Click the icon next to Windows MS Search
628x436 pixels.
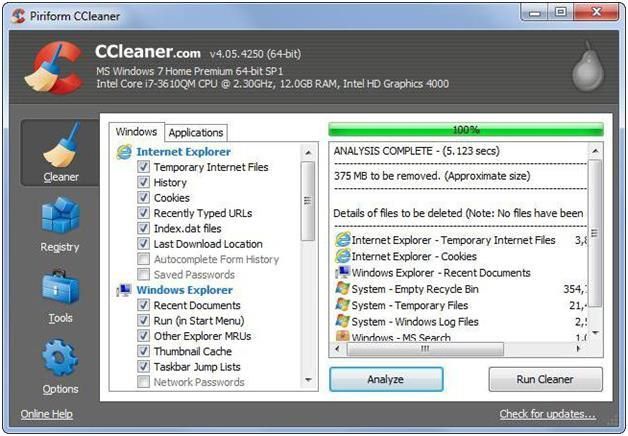coord(343,336)
